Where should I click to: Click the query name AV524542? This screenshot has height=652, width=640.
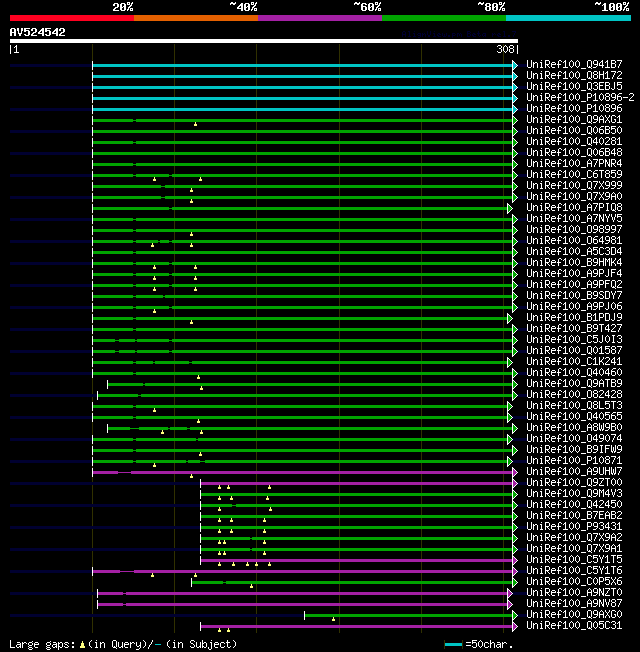coord(37,32)
